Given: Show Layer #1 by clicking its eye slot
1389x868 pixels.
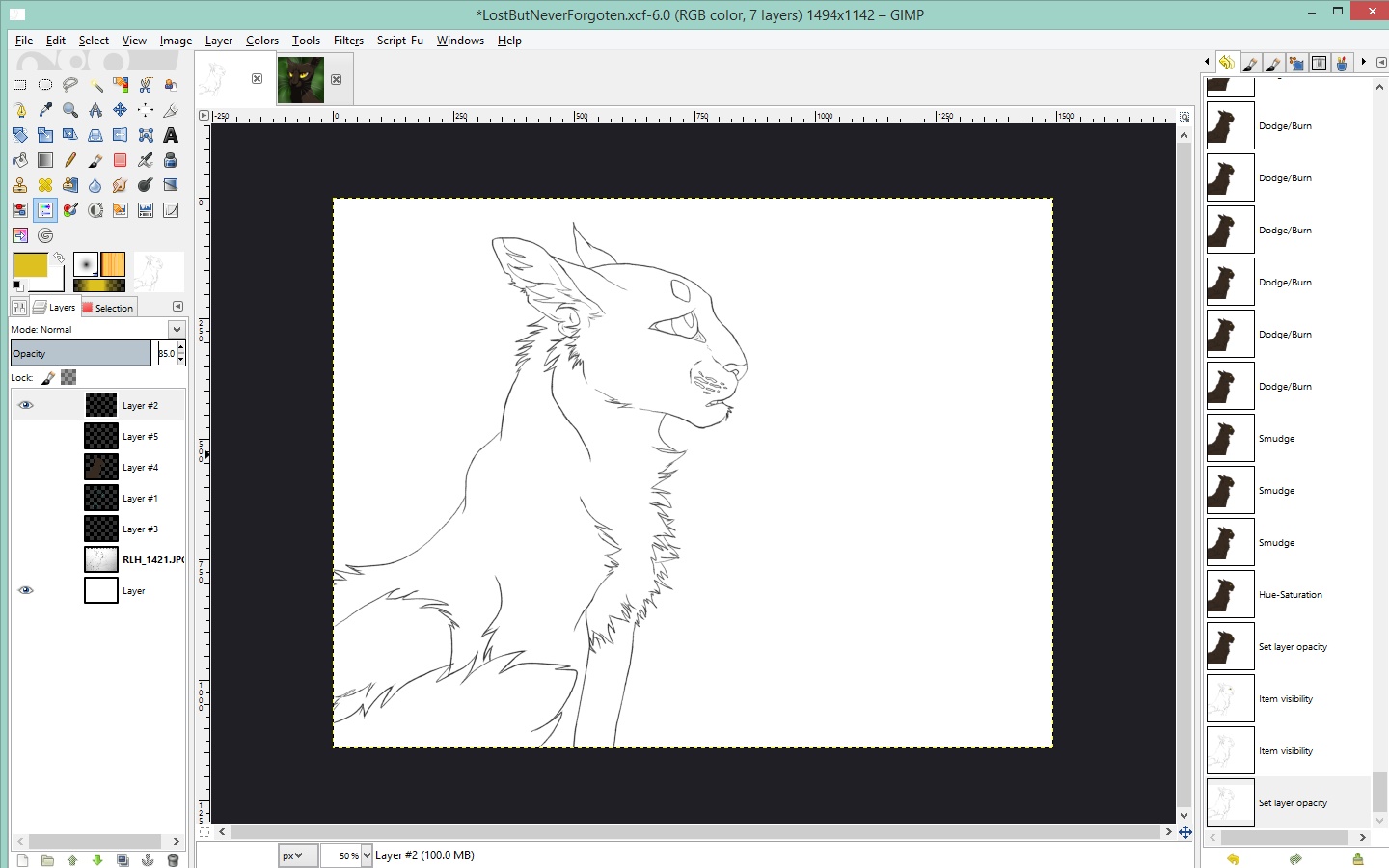Looking at the screenshot, I should 26,498.
